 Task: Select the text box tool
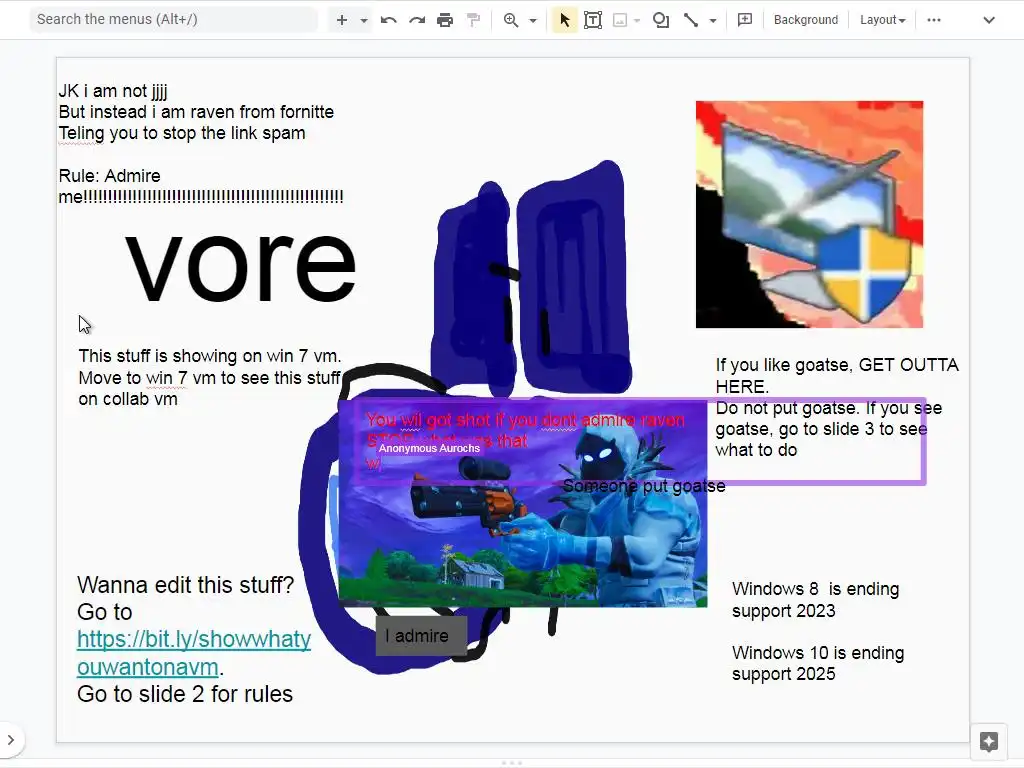coord(593,20)
